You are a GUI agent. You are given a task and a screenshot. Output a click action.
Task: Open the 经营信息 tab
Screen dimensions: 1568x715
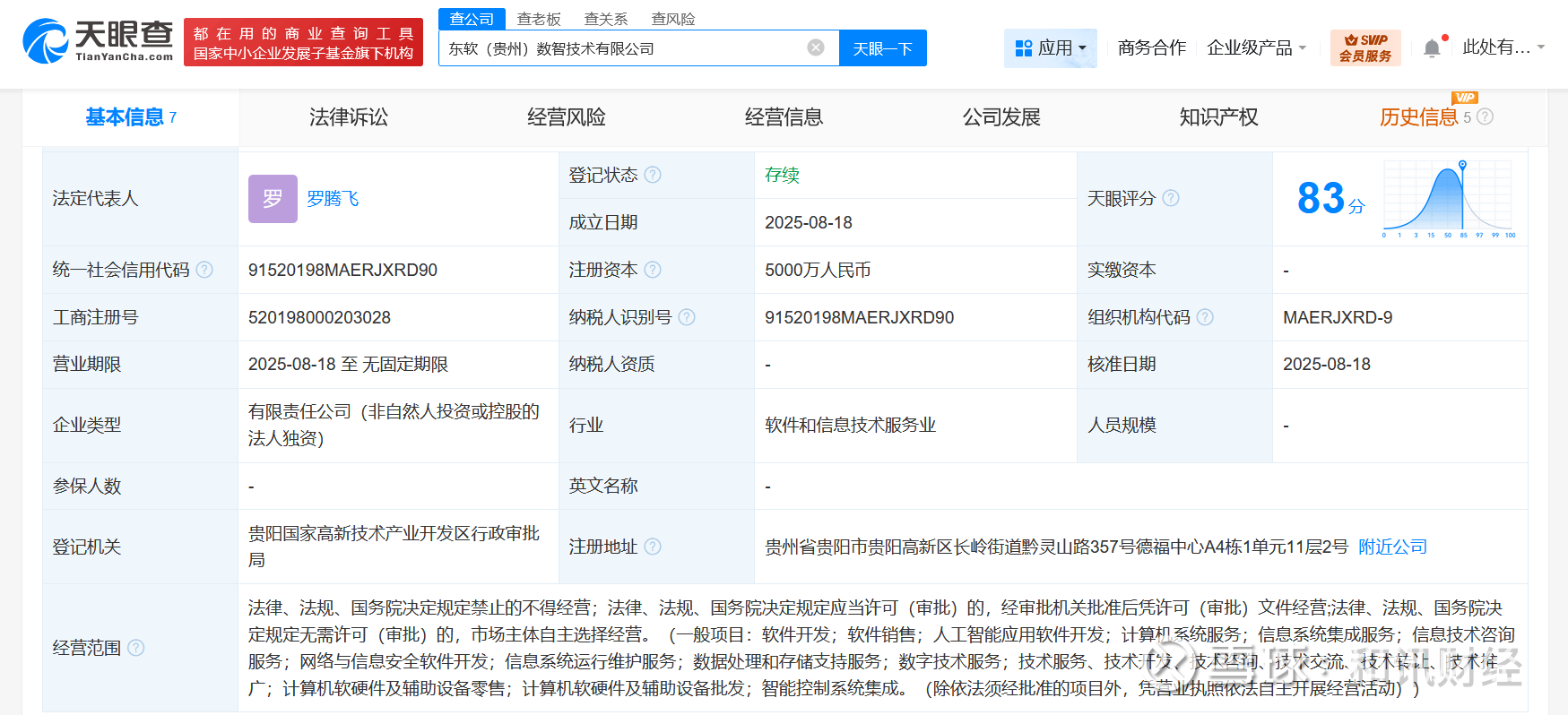click(x=784, y=117)
